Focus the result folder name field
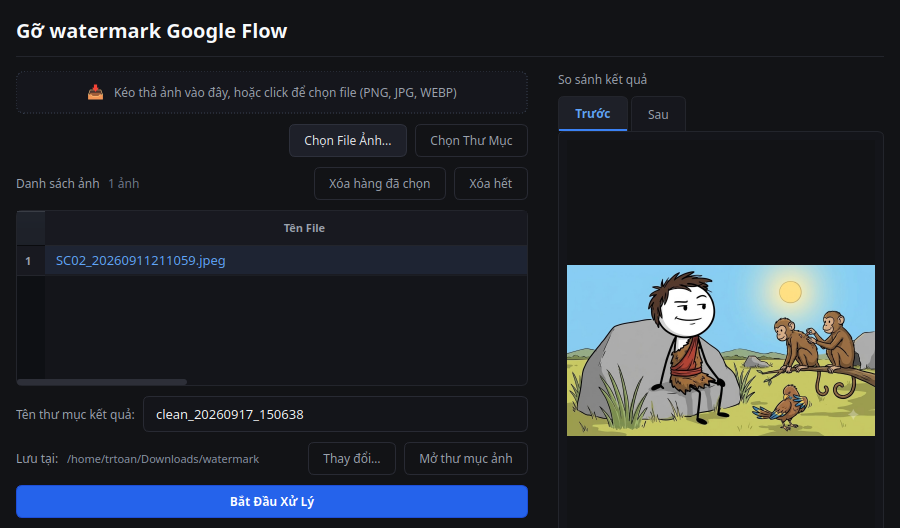The height and width of the screenshot is (528, 900). pyautogui.click(x=335, y=414)
